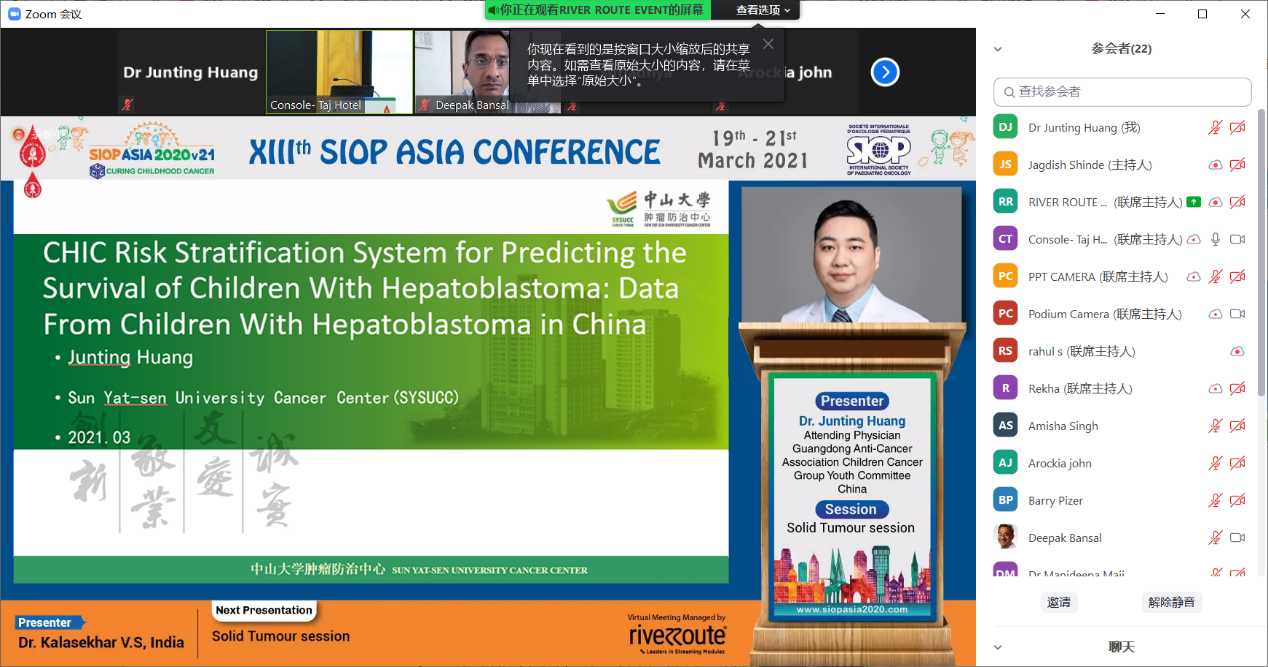Click the green screen-sharing status banner
1268x667 pixels.
pyautogui.click(x=598, y=10)
